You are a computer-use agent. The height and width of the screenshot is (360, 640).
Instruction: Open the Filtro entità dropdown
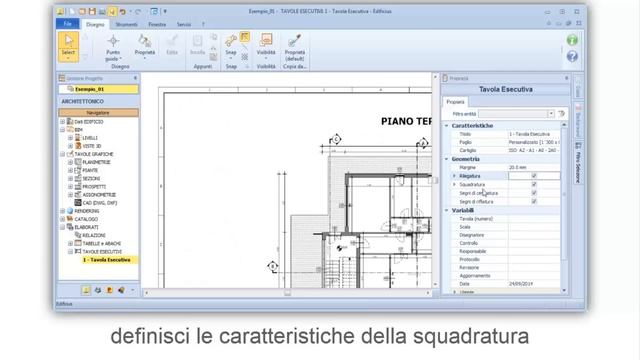(x=551, y=114)
